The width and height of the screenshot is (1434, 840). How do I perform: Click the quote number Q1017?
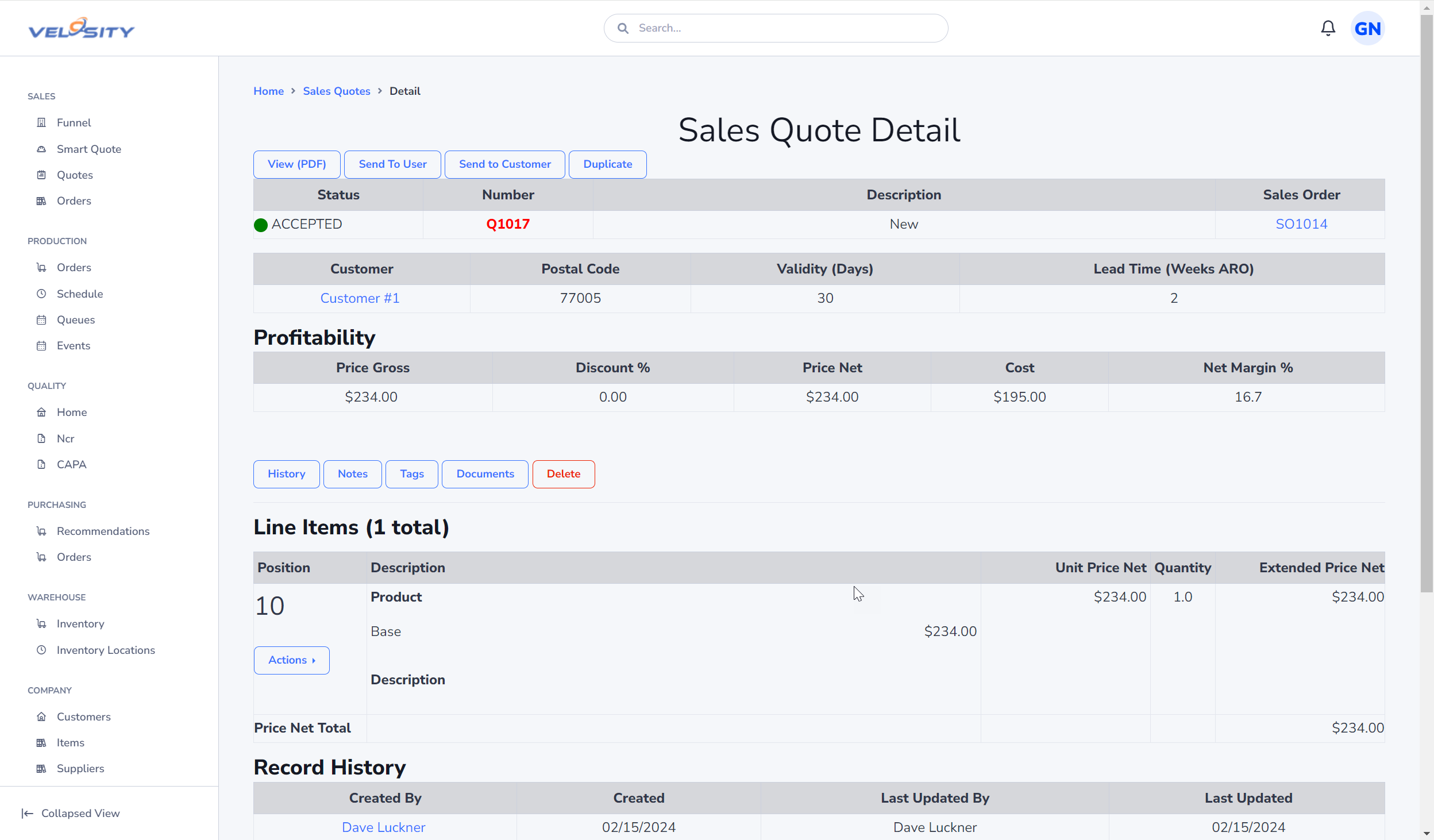tap(508, 224)
